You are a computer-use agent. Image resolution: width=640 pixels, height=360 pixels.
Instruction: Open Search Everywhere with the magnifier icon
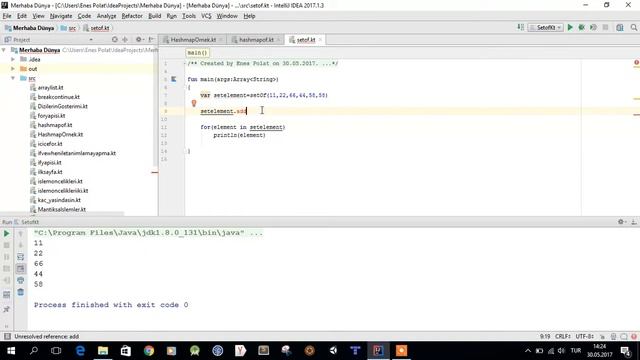[x=633, y=27]
